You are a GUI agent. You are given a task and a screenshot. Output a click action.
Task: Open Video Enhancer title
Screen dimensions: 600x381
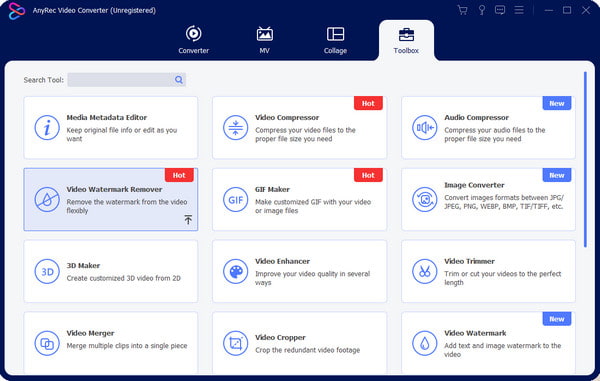coord(282,261)
